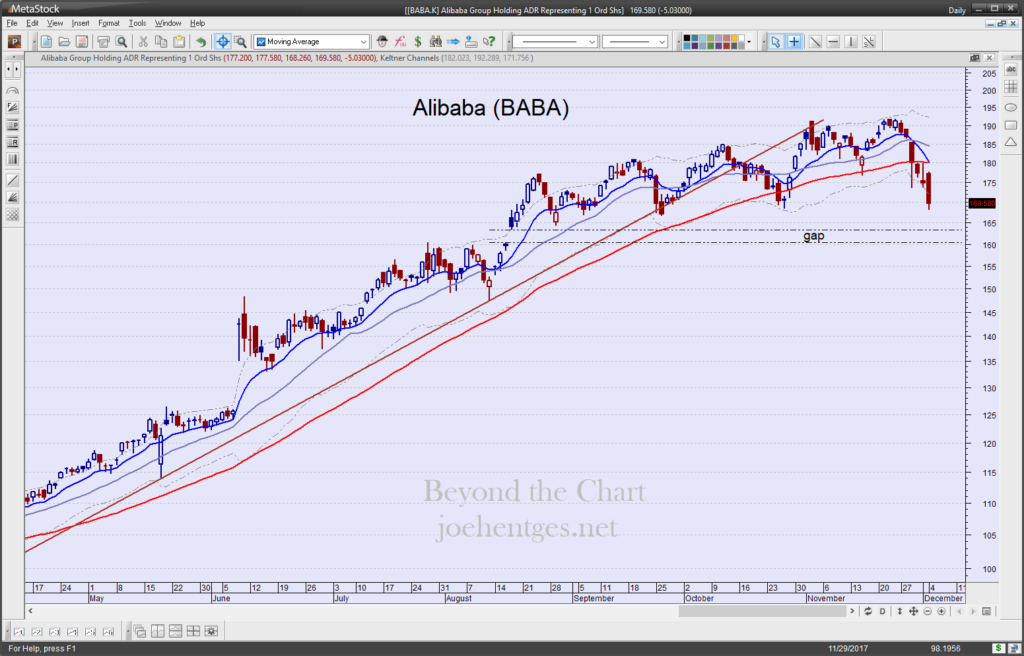Click the pan four-arrow move icon
1024x656 pixels.
pyautogui.click(x=914, y=612)
